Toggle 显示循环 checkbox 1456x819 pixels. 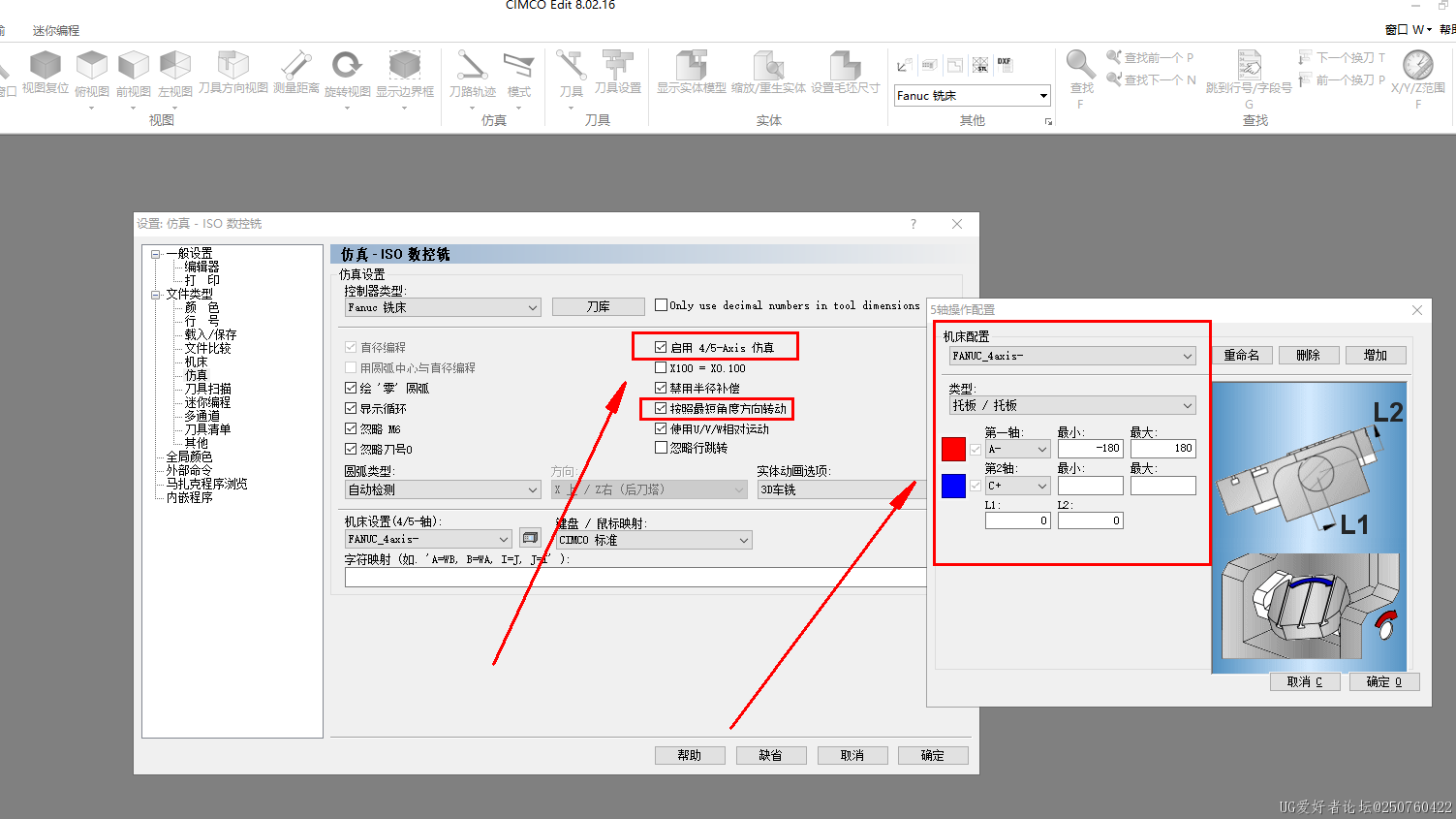[351, 408]
